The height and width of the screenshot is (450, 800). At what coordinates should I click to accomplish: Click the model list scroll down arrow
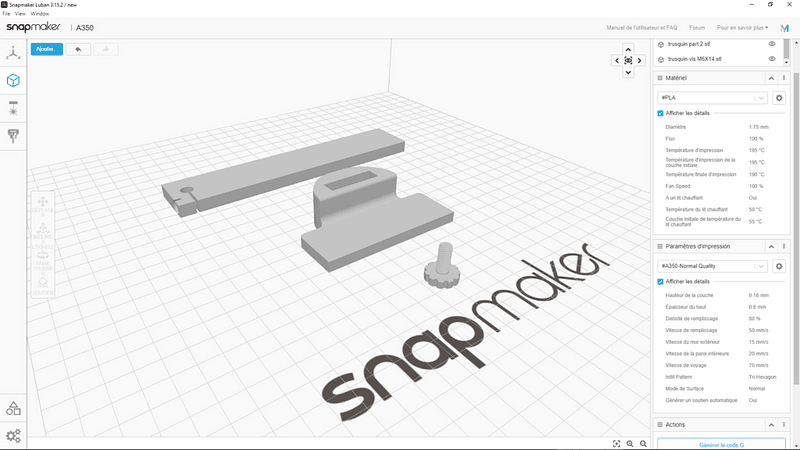[786, 62]
